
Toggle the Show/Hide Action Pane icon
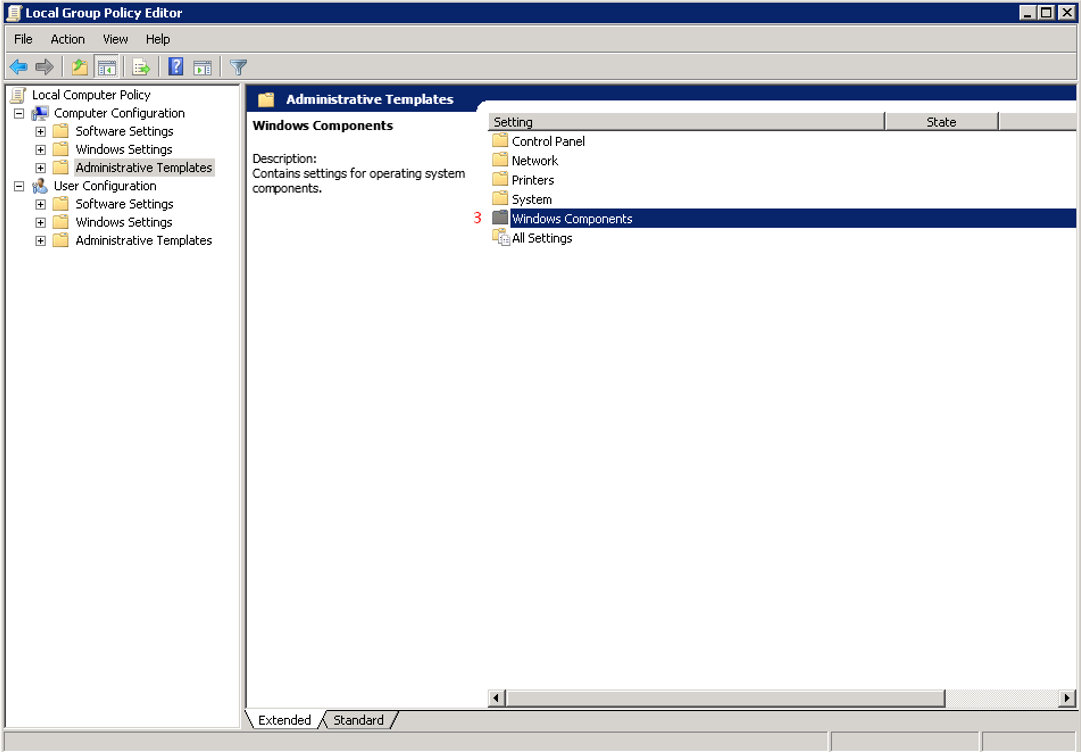202,67
